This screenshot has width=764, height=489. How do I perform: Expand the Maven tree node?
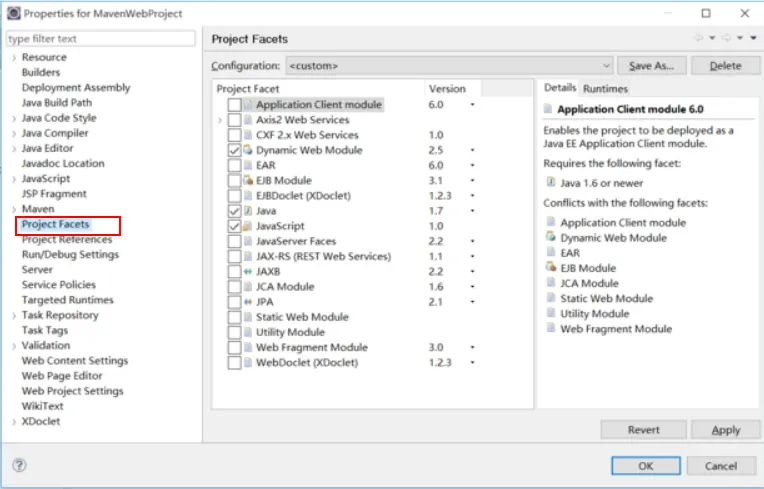click(14, 209)
